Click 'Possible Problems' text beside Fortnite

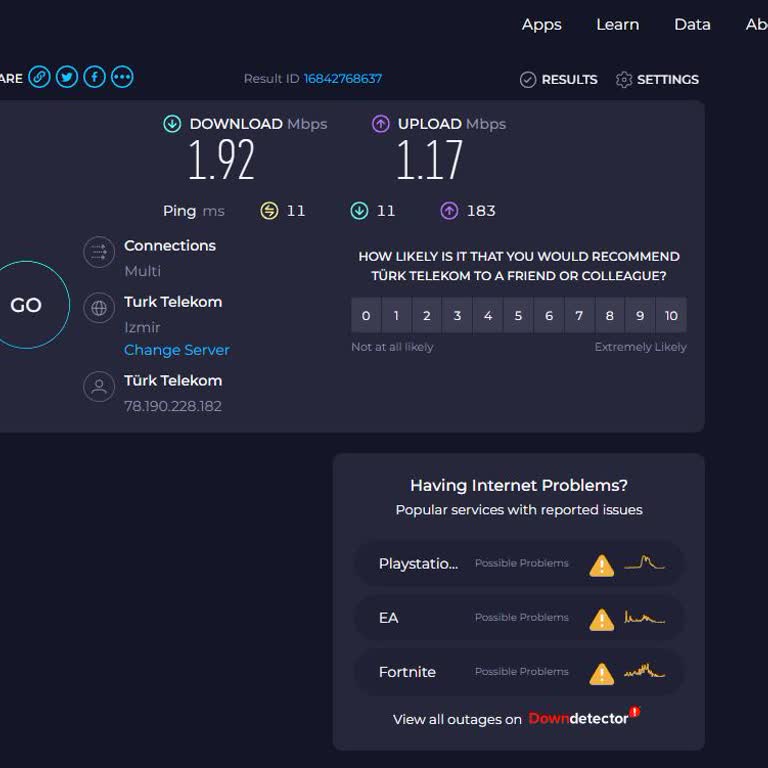point(522,671)
